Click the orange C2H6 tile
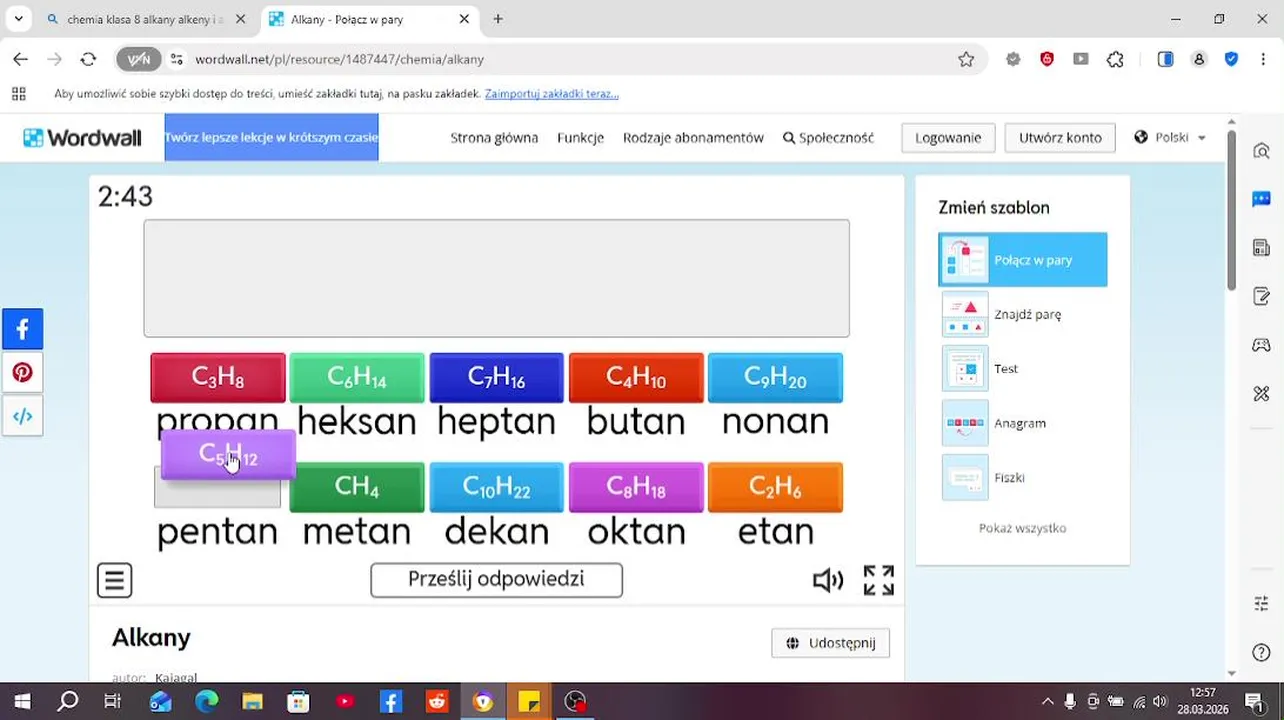The width and height of the screenshot is (1284, 720). click(775, 487)
